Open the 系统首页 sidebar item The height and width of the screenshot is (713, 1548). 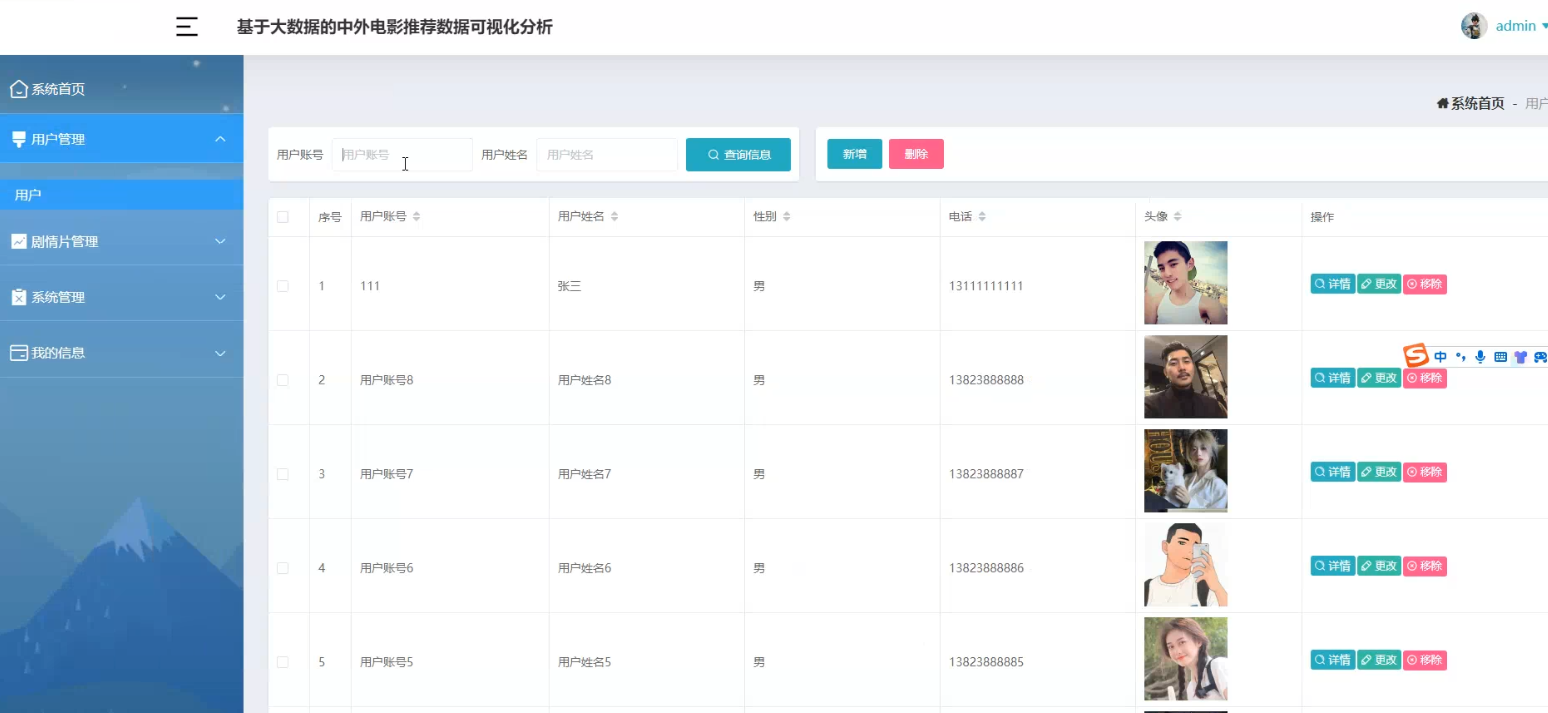click(x=121, y=89)
